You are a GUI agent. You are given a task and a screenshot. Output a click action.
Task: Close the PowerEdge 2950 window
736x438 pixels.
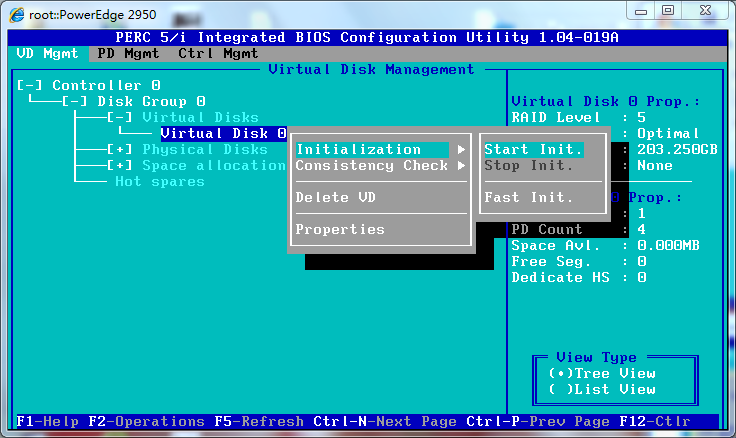[705, 11]
